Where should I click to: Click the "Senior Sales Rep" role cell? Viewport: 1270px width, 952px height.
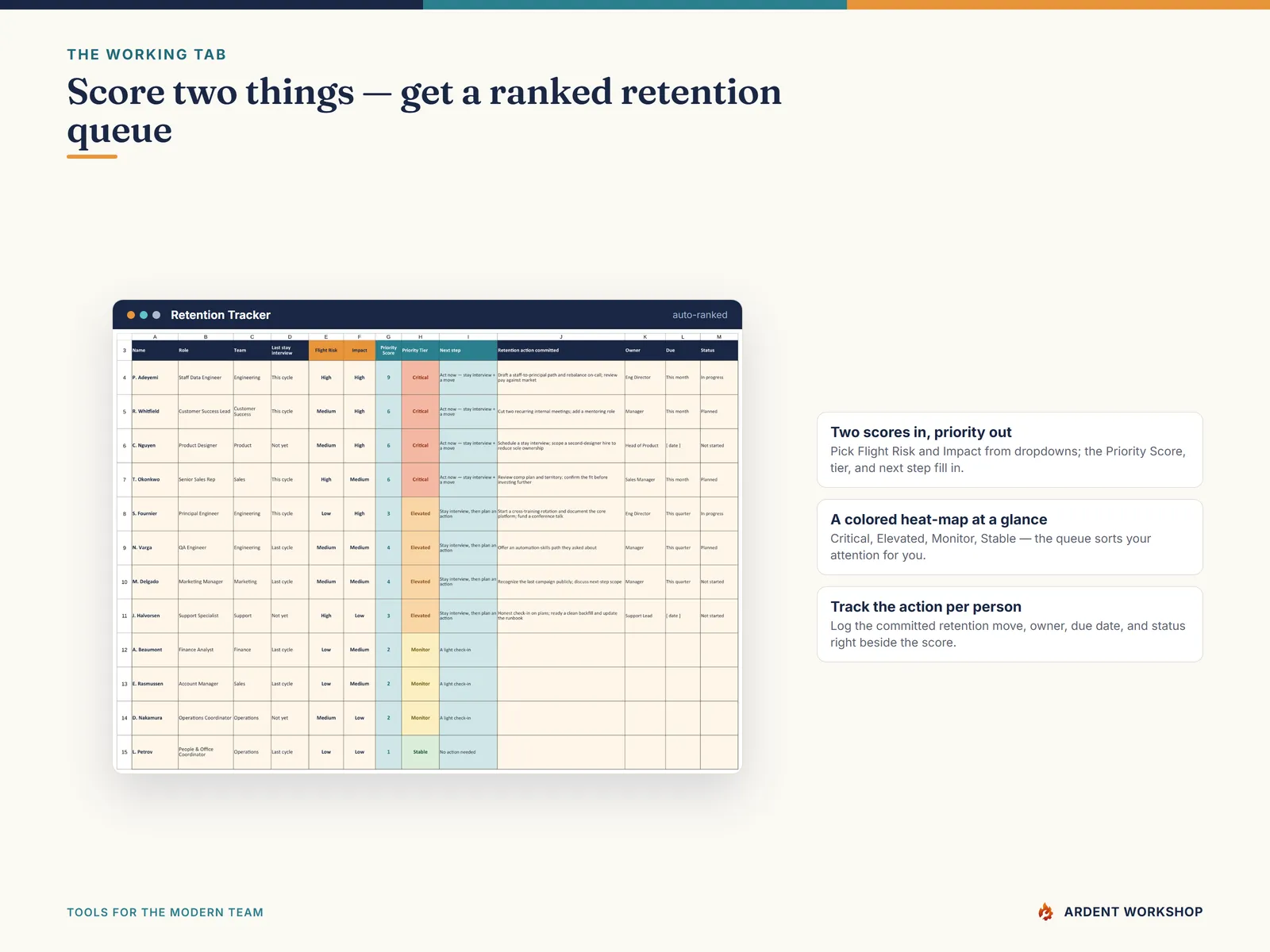click(206, 480)
